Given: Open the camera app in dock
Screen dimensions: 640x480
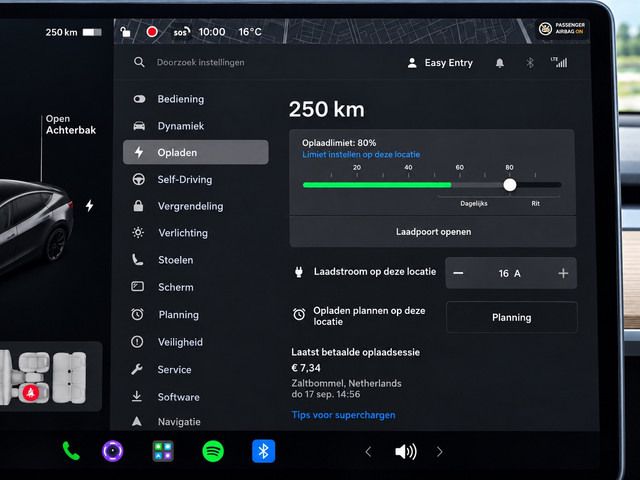Looking at the screenshot, I should point(113,451).
